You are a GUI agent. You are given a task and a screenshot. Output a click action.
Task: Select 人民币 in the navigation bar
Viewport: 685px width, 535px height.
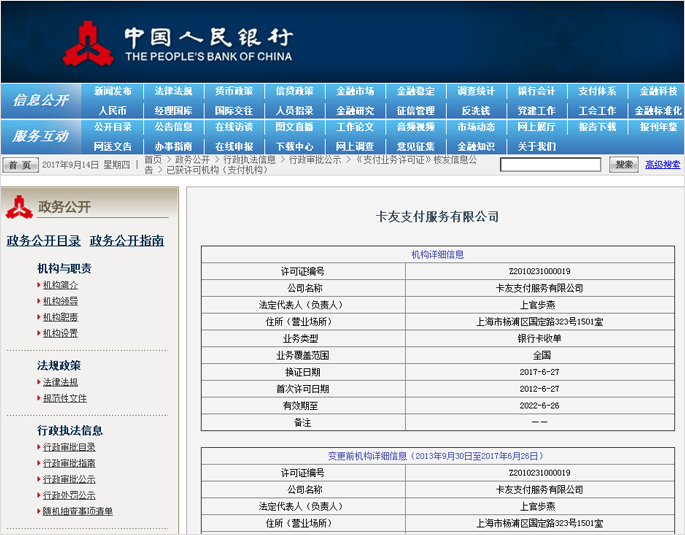click(113, 110)
